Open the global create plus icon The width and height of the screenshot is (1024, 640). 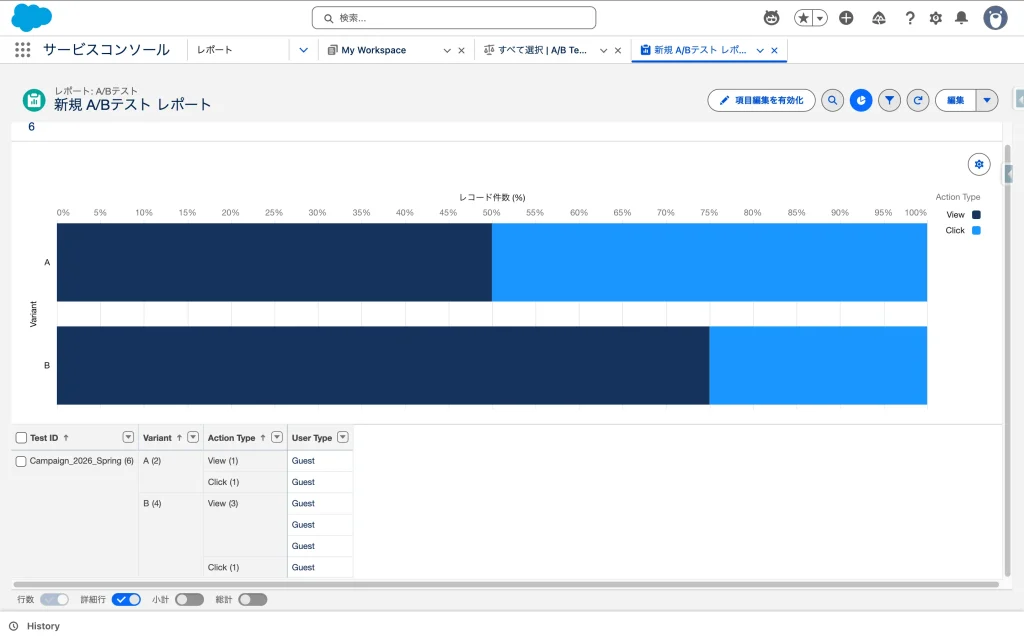pyautogui.click(x=846, y=18)
